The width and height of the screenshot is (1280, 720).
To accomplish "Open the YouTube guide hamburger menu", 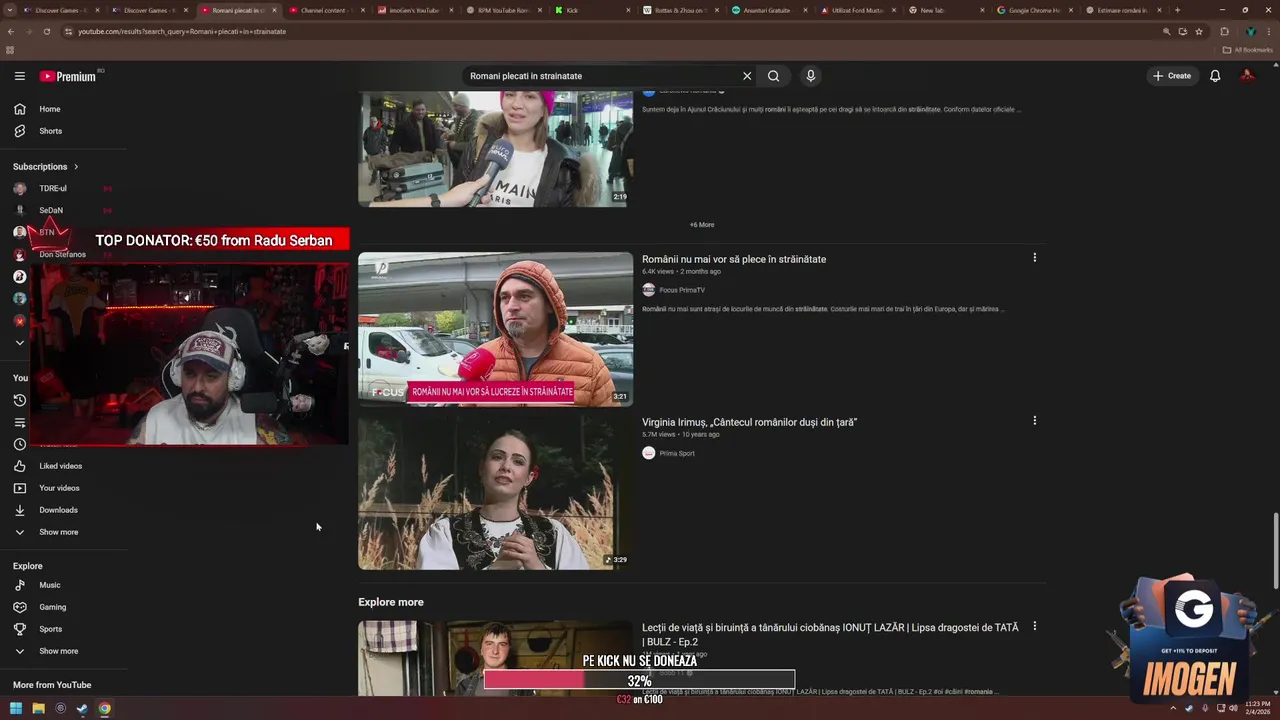I will tap(19, 76).
